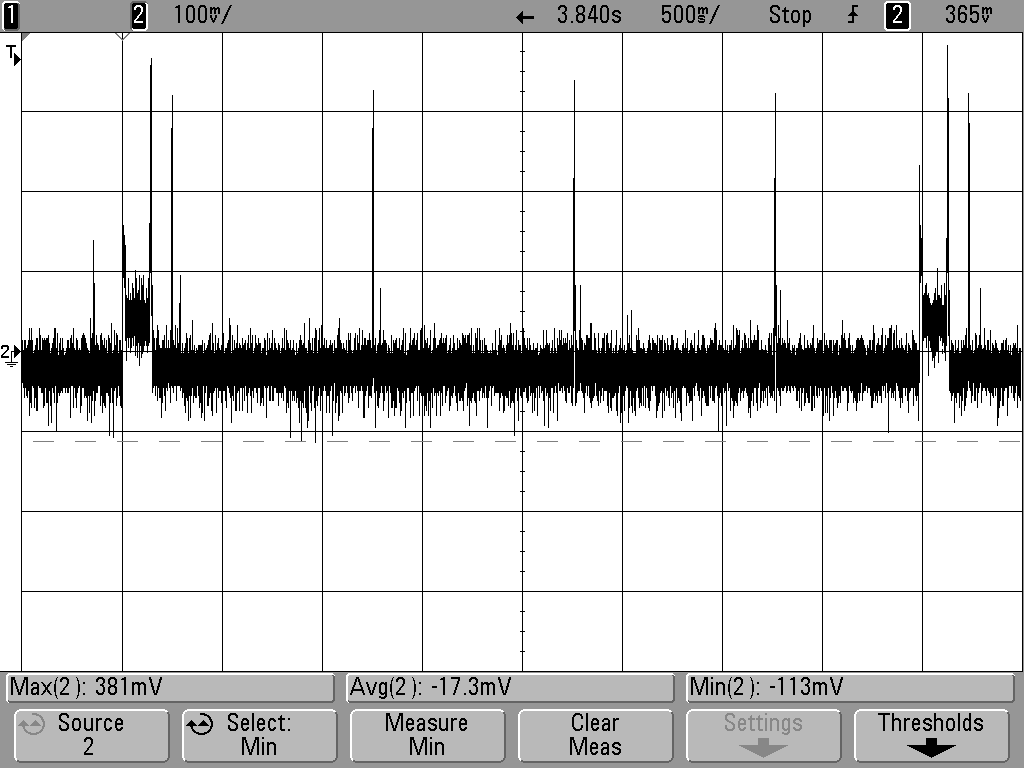Click the trigger source 2 badge
The height and width of the screenshot is (768, 1024).
(897, 15)
